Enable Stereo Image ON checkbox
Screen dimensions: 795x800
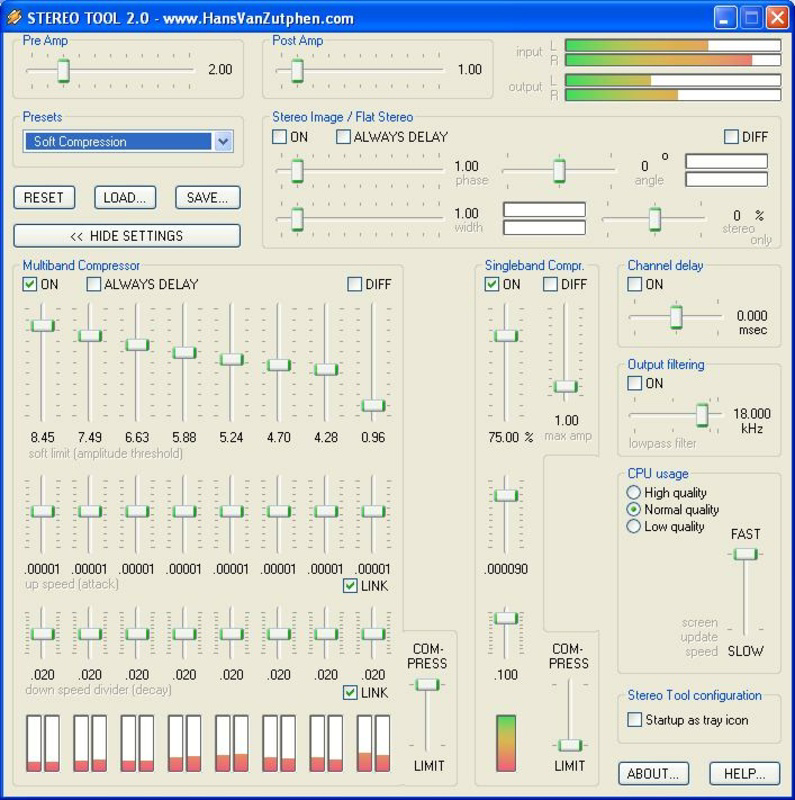pos(279,137)
